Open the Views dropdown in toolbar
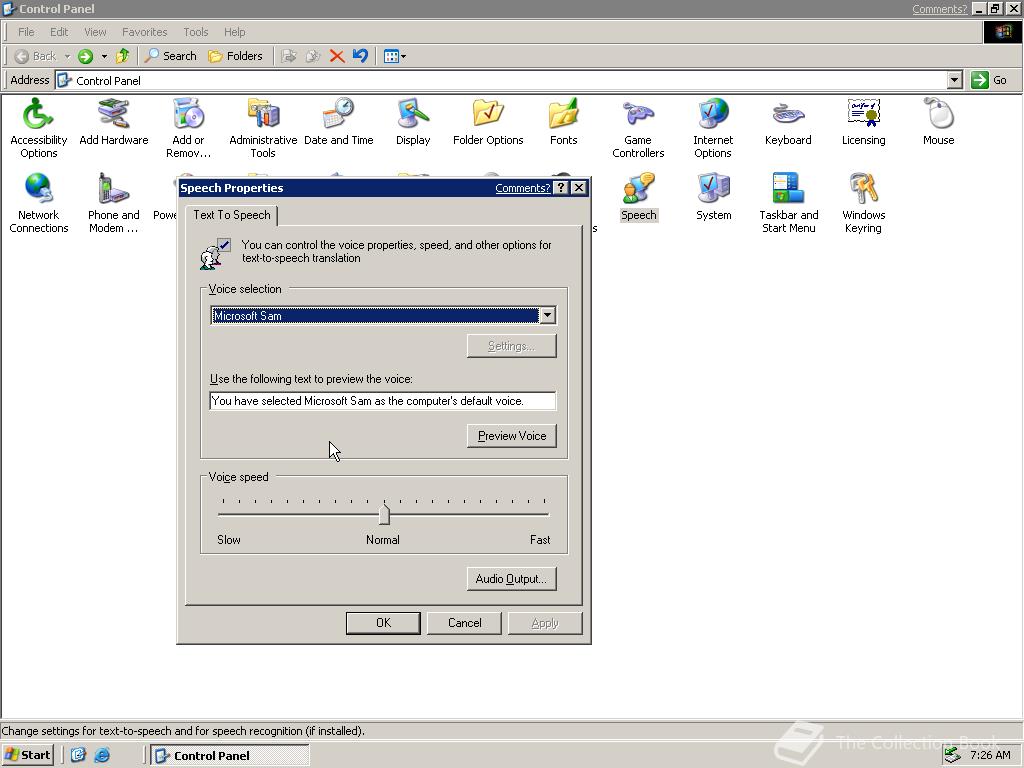Viewport: 1024px width, 768px height. point(394,56)
